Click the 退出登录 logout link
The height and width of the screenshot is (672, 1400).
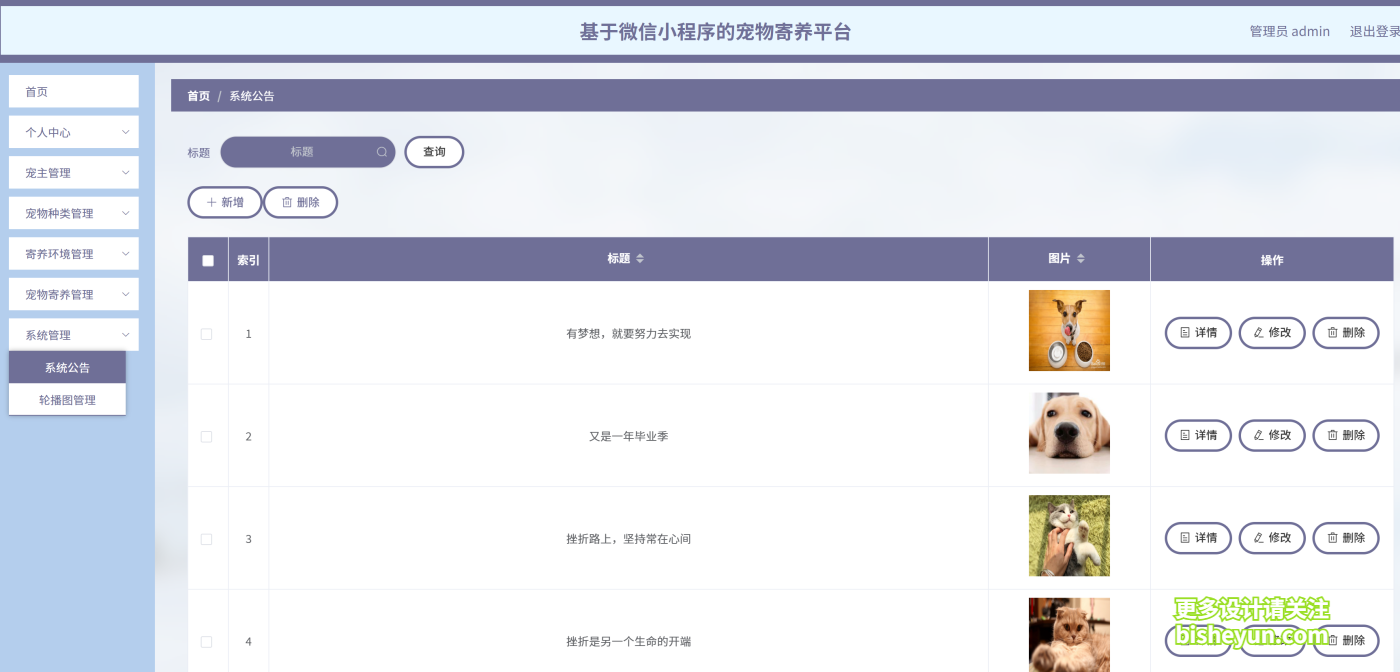point(1375,31)
